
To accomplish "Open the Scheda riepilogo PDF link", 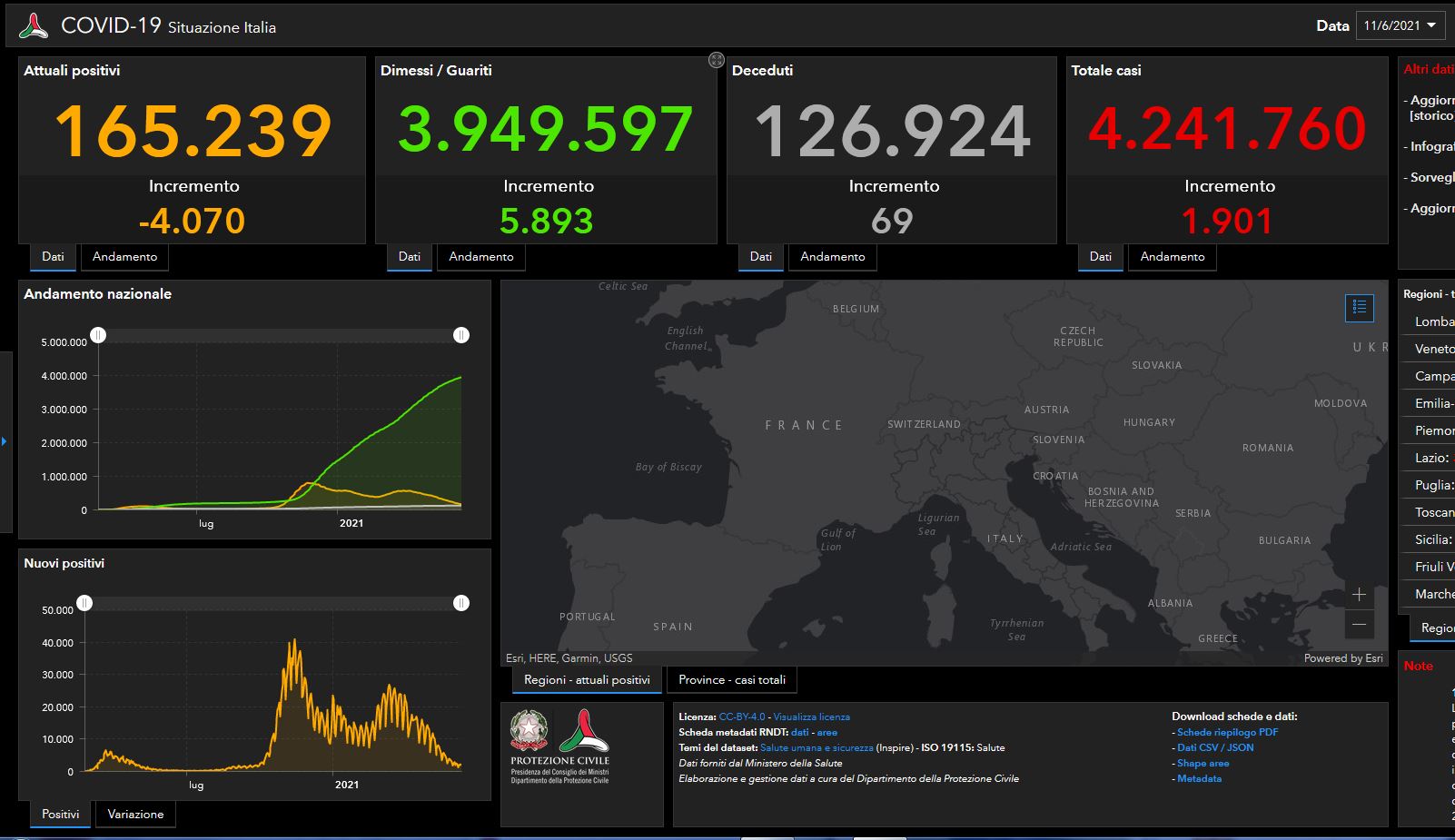I will coord(1227,732).
